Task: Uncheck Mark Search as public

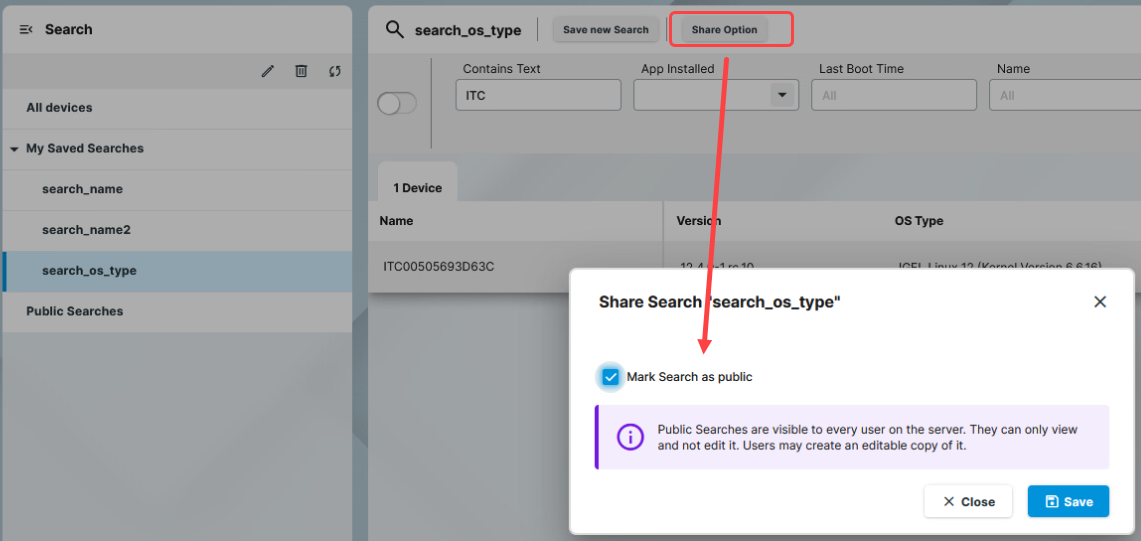Action: click(x=611, y=377)
